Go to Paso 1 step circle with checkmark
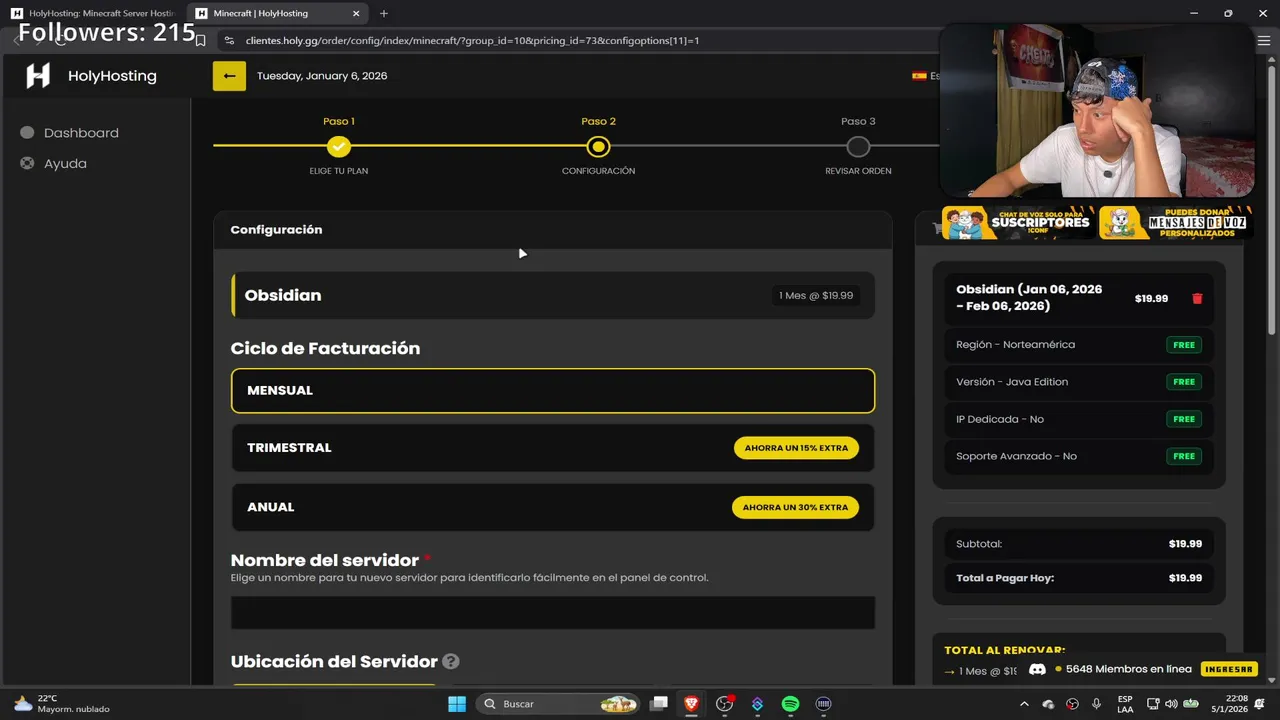 coord(339,146)
